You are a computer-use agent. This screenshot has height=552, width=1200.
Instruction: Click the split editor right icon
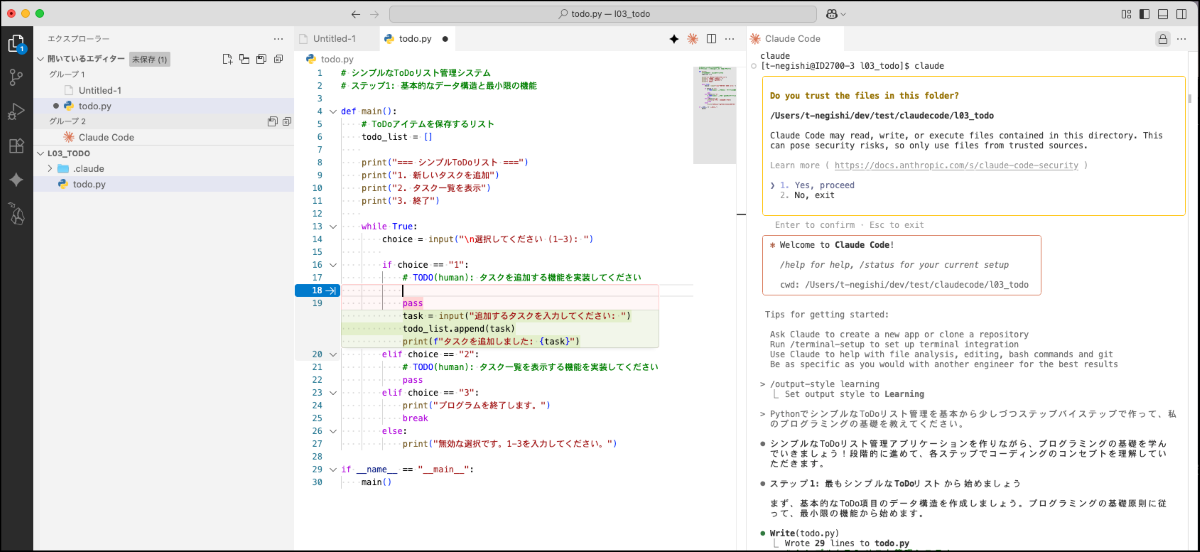tap(712, 39)
